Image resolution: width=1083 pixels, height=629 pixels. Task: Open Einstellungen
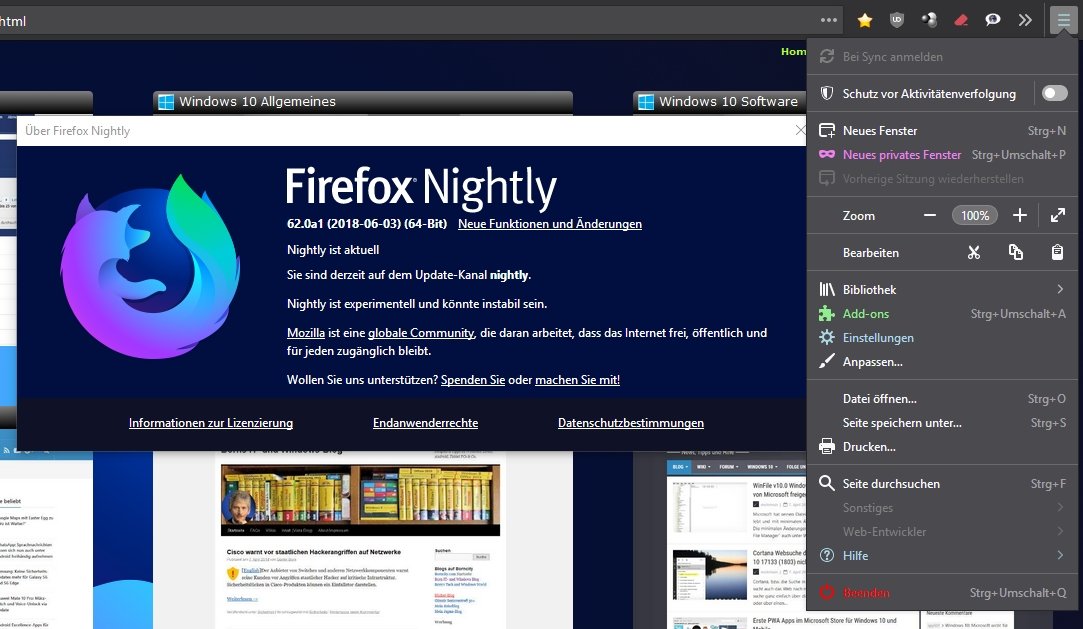click(941, 338)
